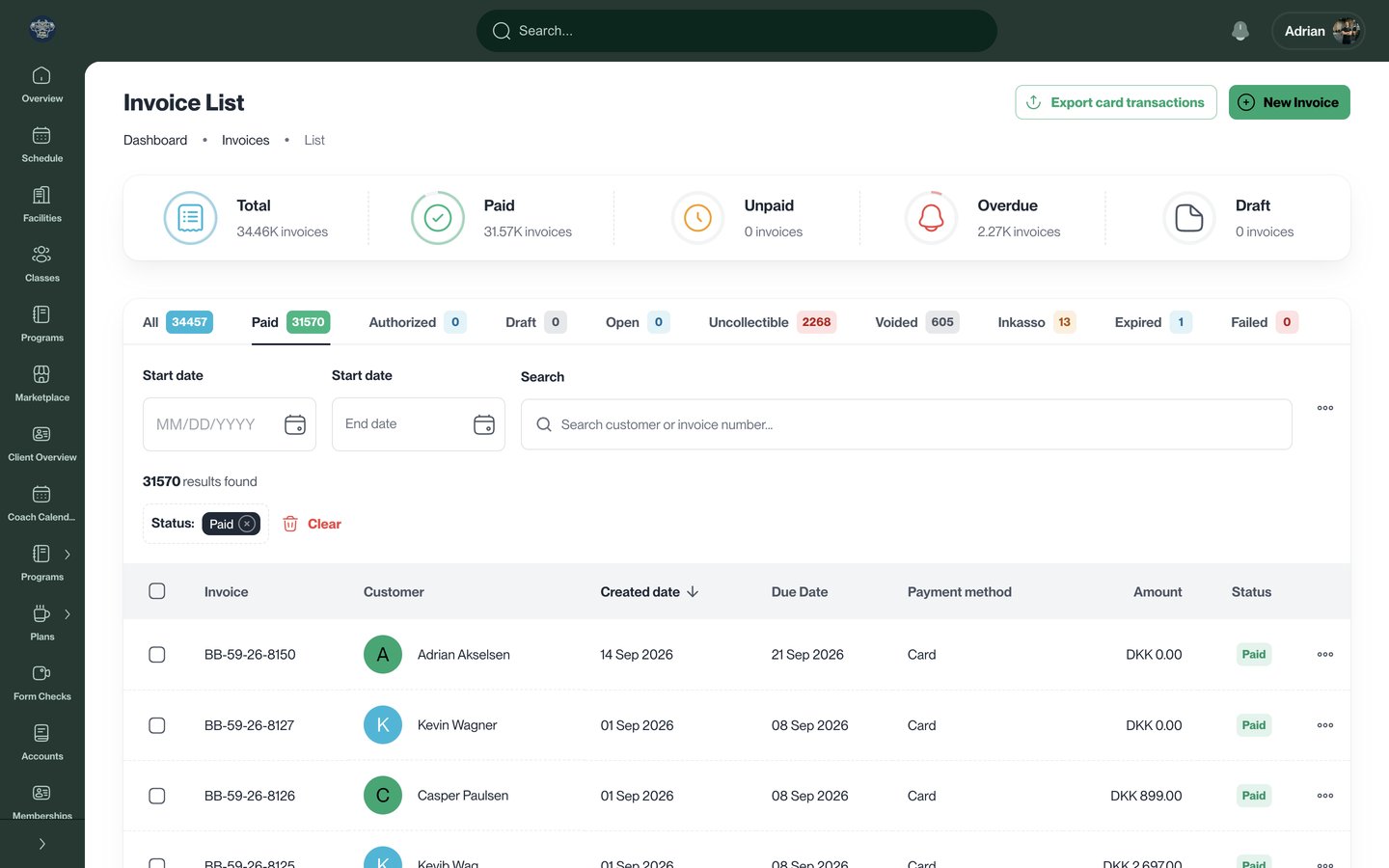Click the MM/DD/YYYY start date field

pos(230,424)
